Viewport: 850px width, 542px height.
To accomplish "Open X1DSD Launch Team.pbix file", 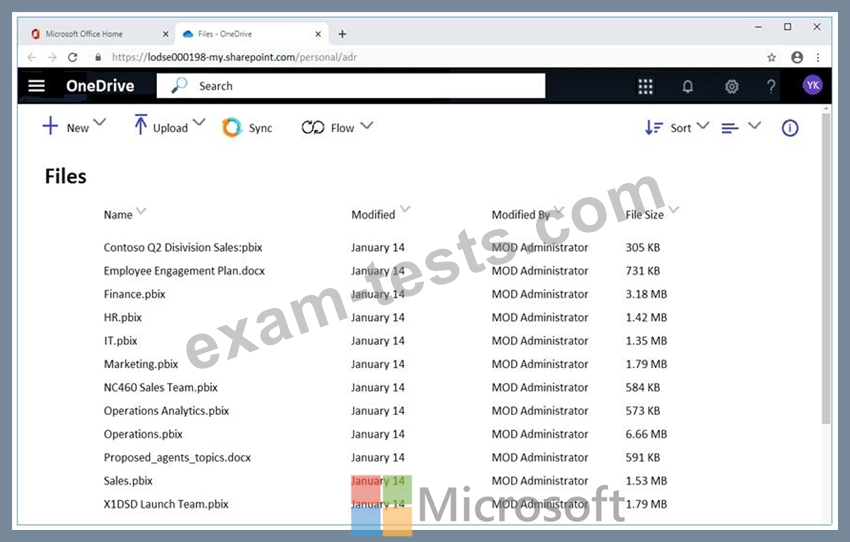I will (x=166, y=504).
